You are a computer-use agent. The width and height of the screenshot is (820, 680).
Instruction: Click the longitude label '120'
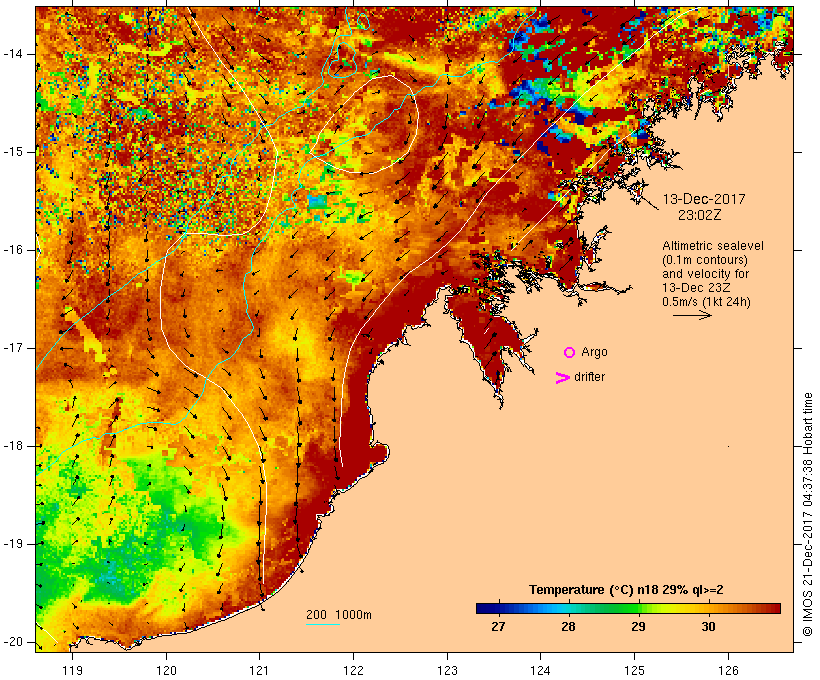(x=166, y=670)
